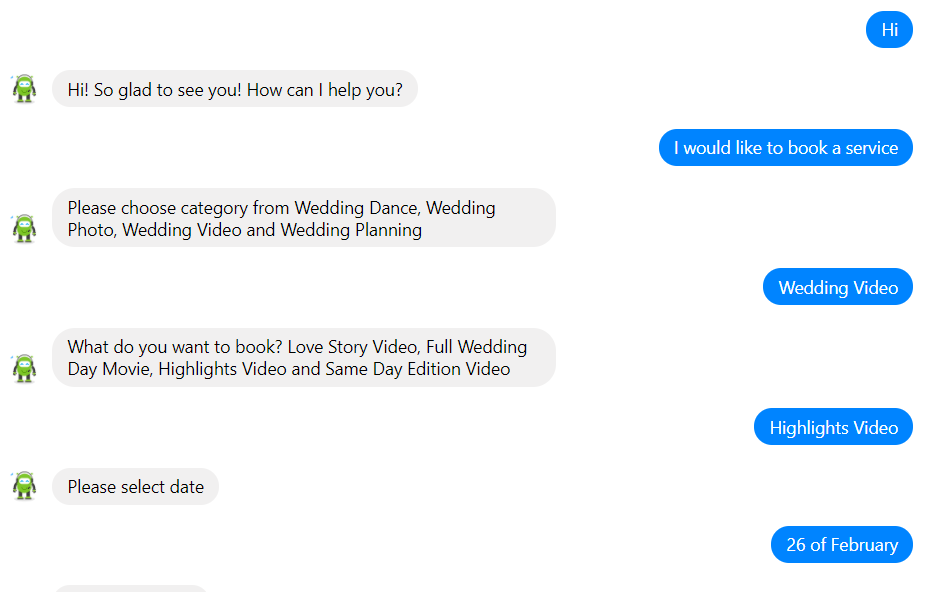Click the 'What do you want to book?' message
940x592 pixels.
point(304,357)
